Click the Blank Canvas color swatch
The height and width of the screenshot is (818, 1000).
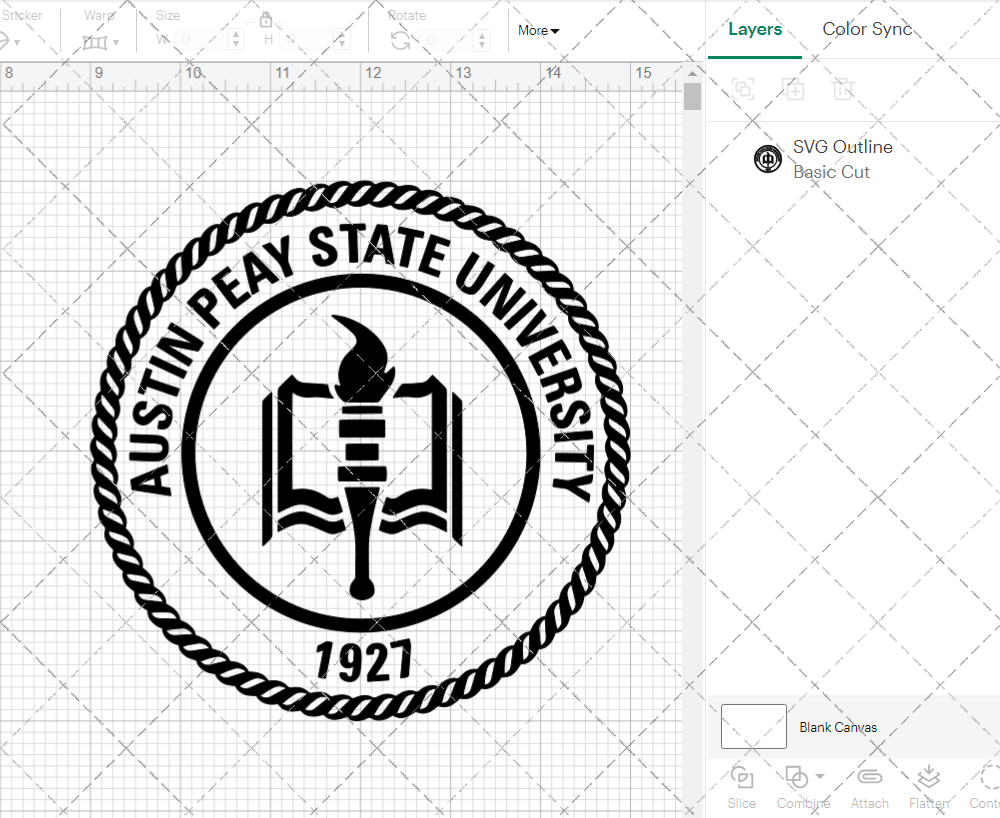[x=753, y=727]
